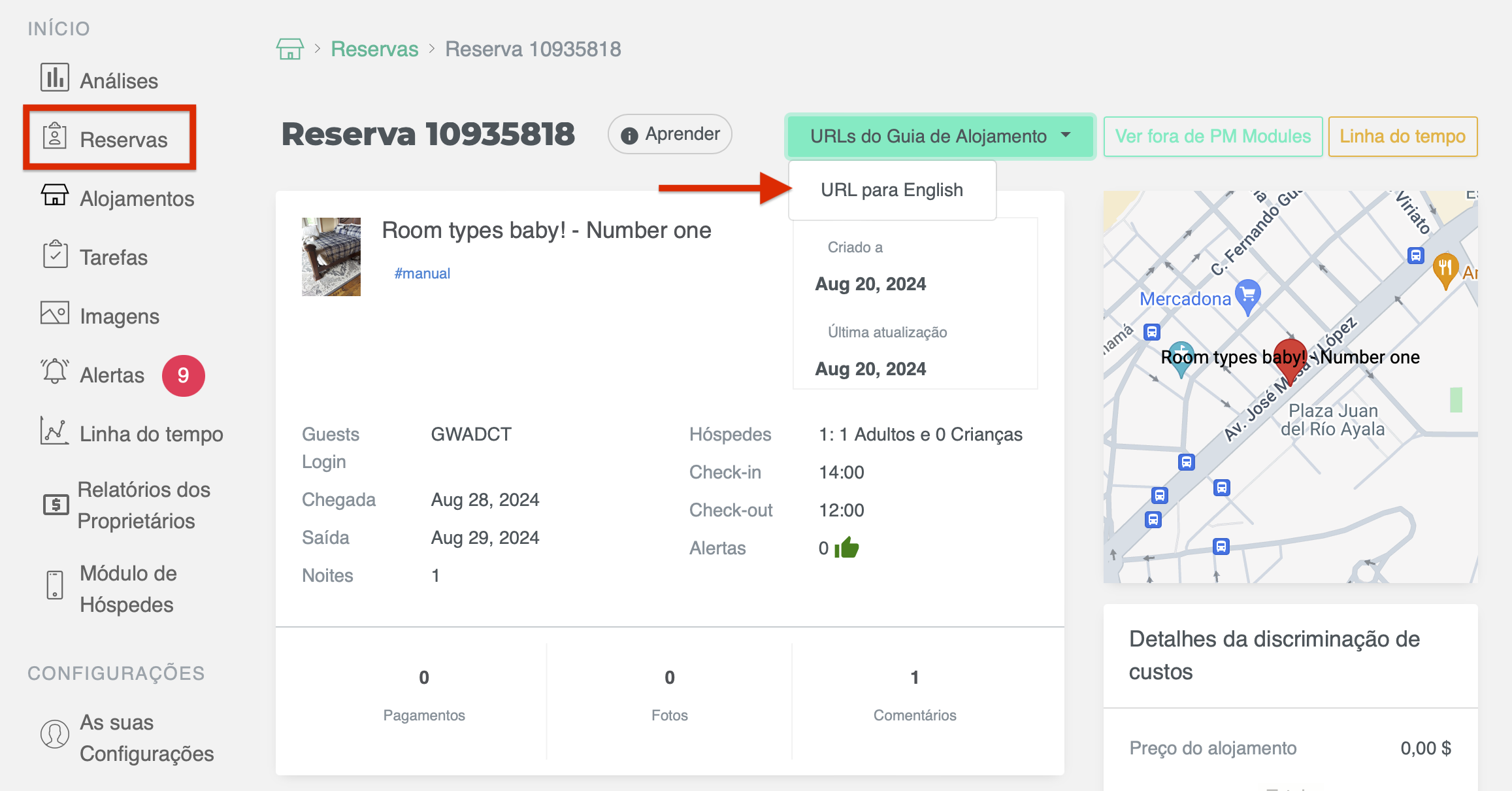Open Alojamentos storefront icon in sidebar
The height and width of the screenshot is (791, 1512).
(55, 195)
